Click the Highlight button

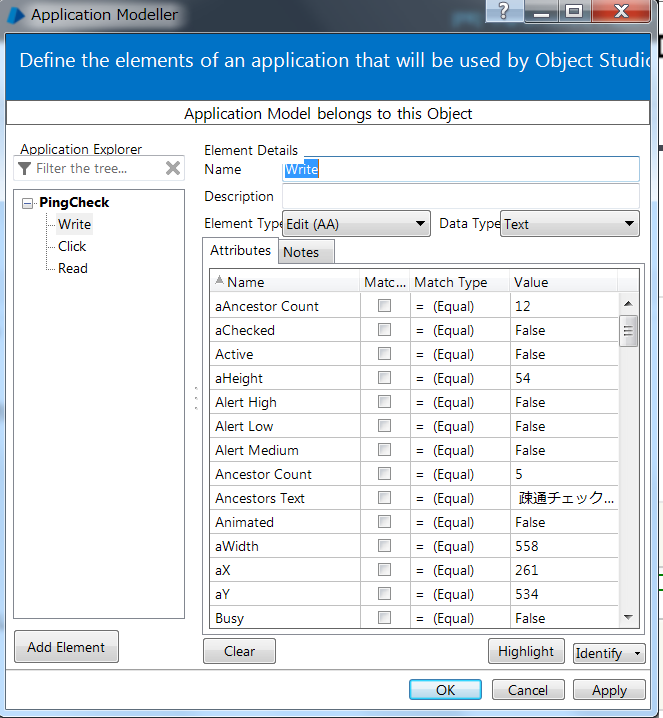pyautogui.click(x=526, y=651)
